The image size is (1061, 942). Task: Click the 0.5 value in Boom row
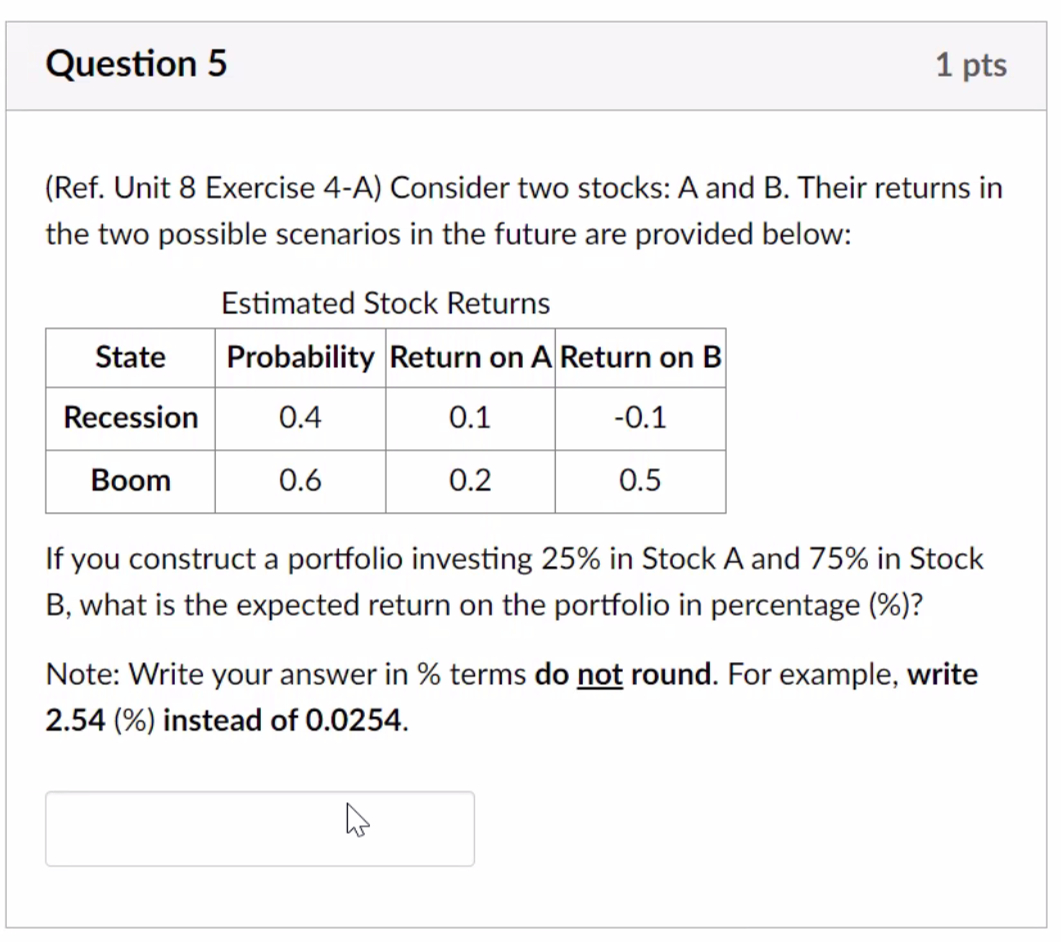[640, 480]
